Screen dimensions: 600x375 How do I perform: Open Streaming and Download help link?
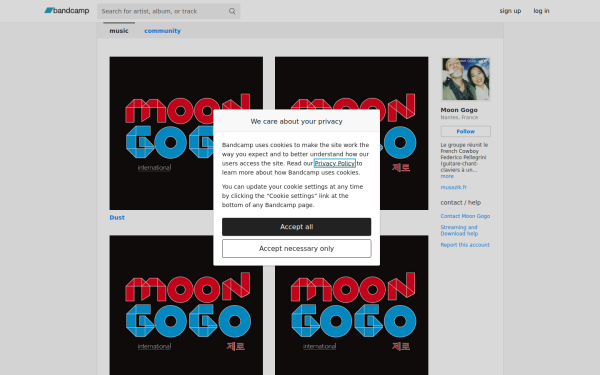coord(459,230)
